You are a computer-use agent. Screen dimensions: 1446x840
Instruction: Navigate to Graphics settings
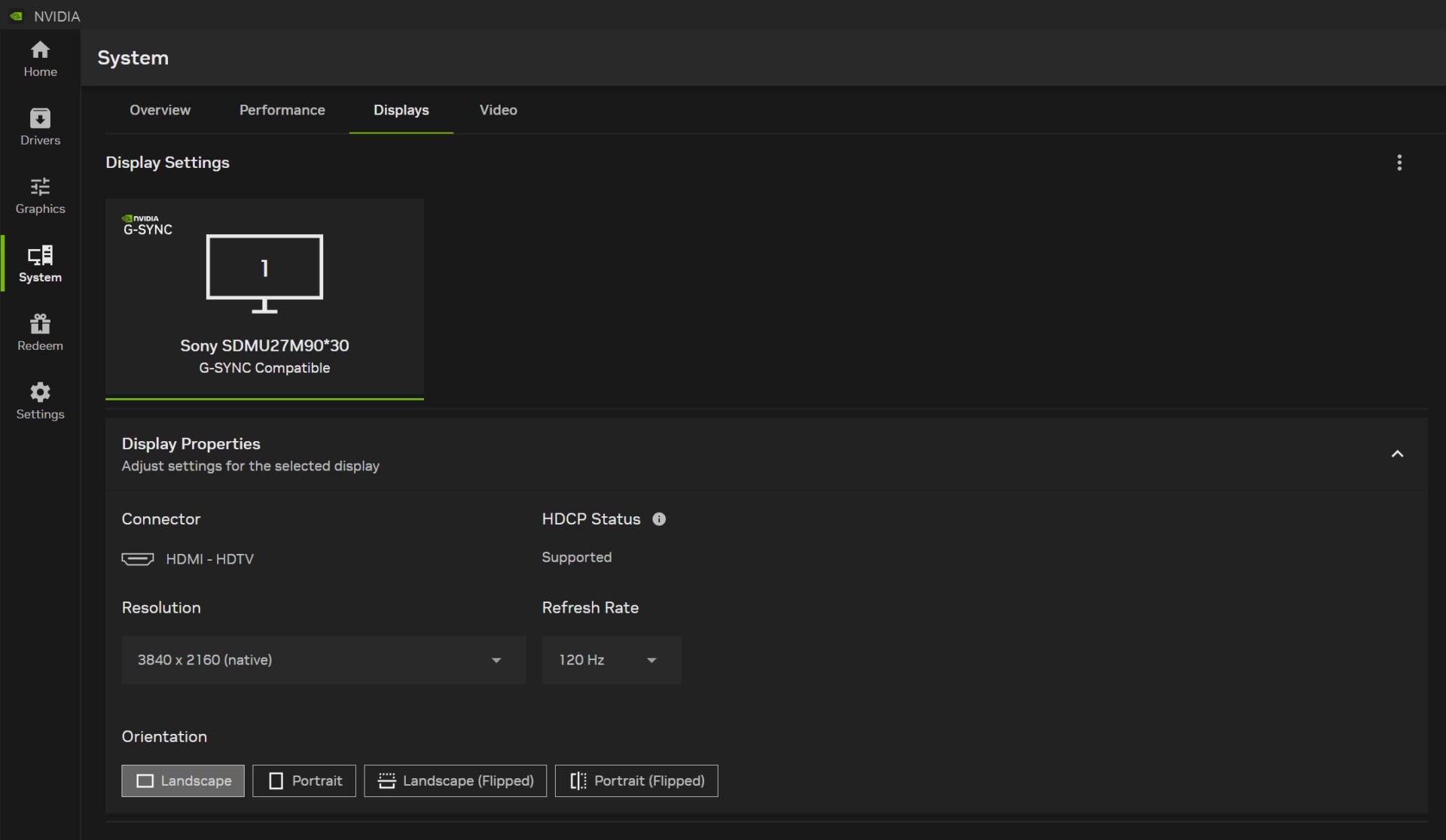click(40, 195)
